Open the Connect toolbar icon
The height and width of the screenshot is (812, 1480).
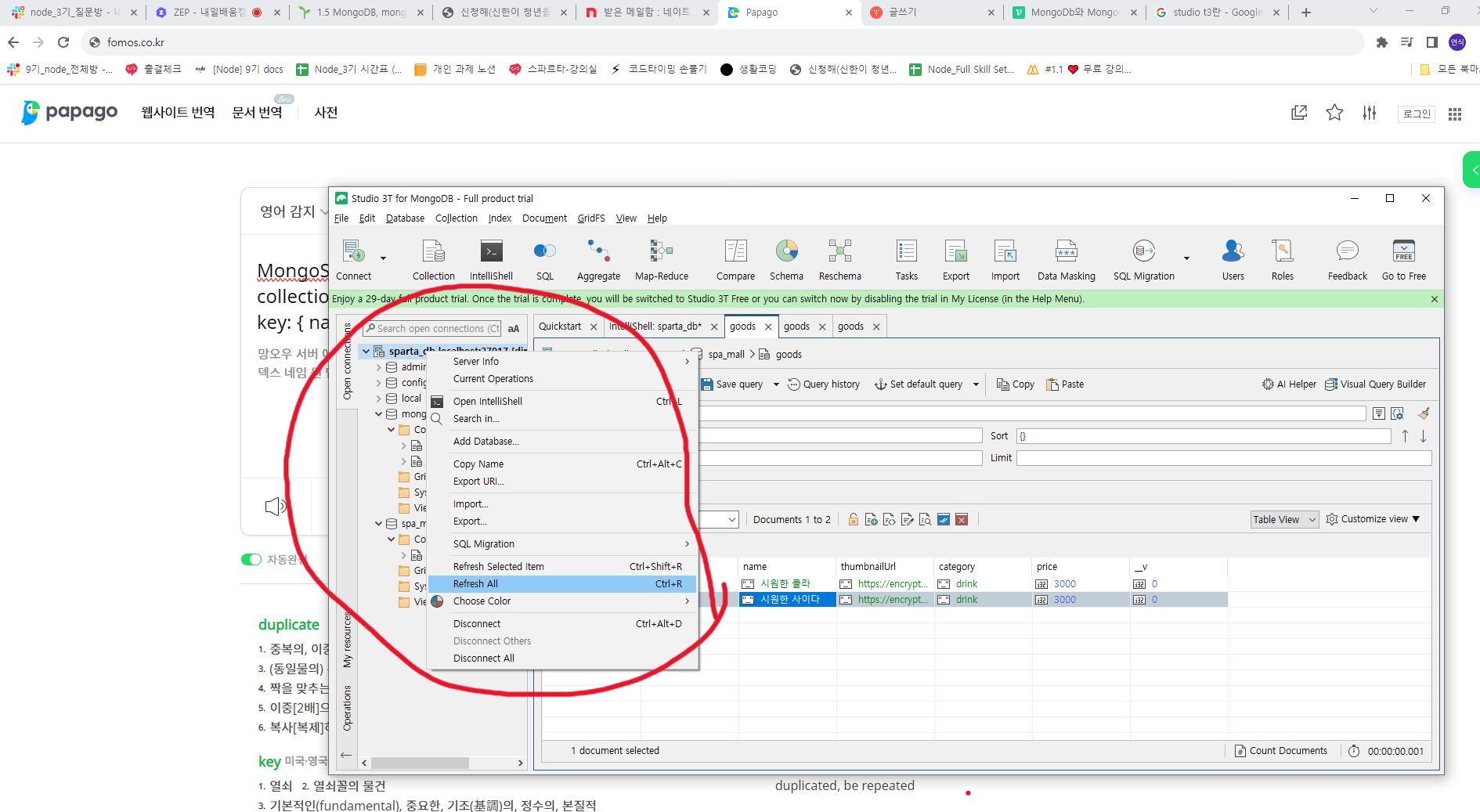point(353,259)
